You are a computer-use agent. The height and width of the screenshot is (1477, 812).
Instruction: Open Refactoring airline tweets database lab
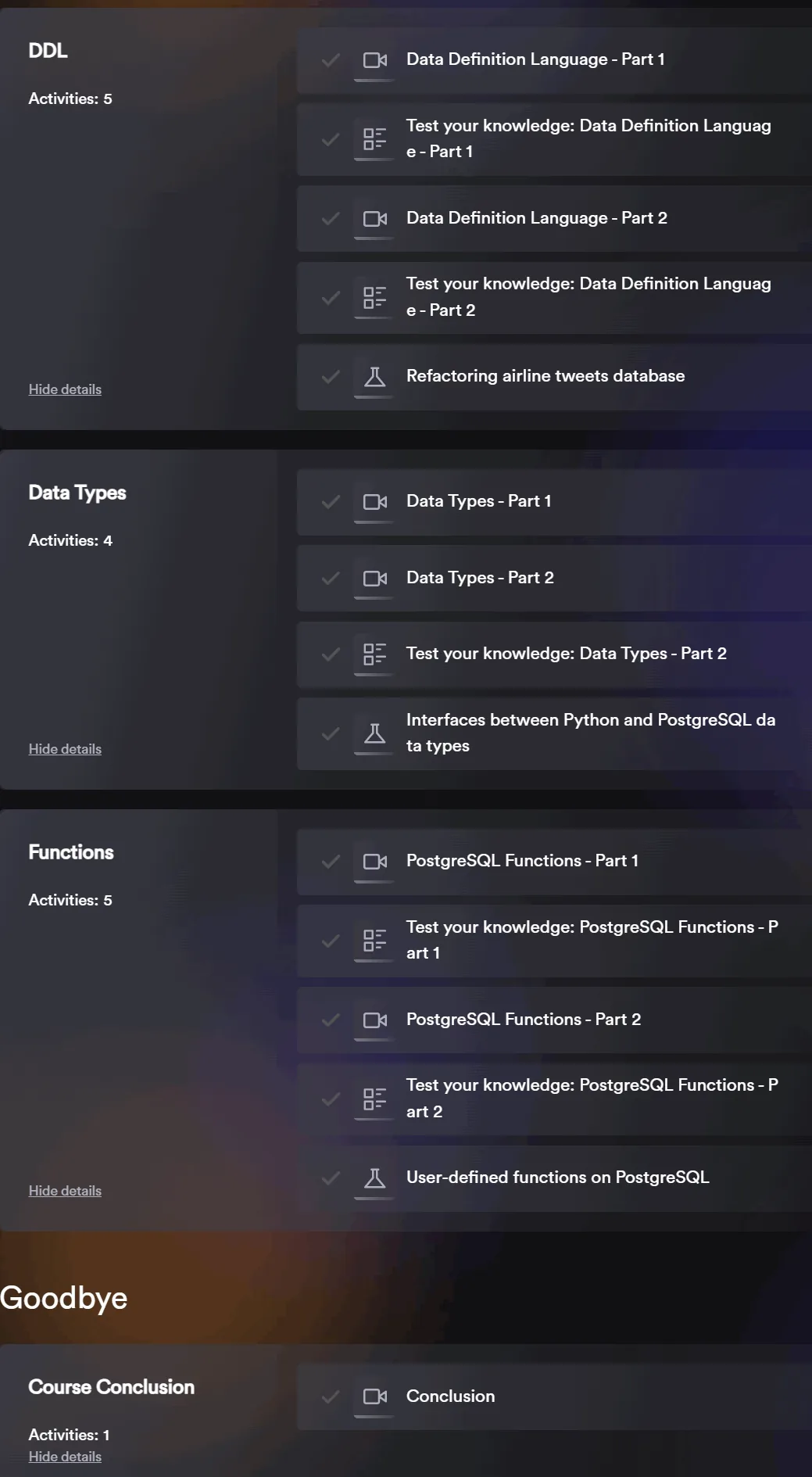(554, 377)
